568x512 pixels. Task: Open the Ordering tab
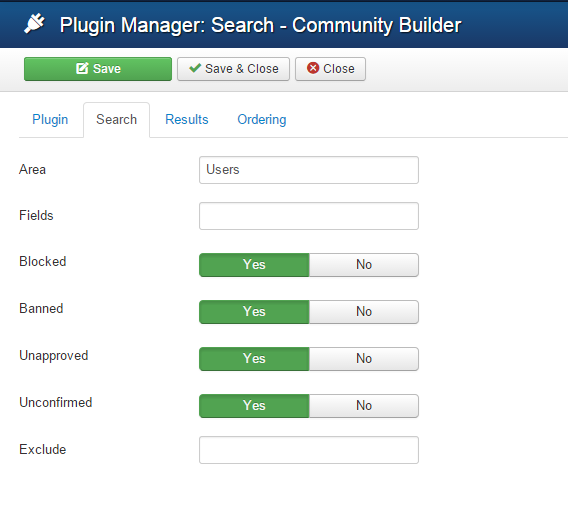pos(262,120)
